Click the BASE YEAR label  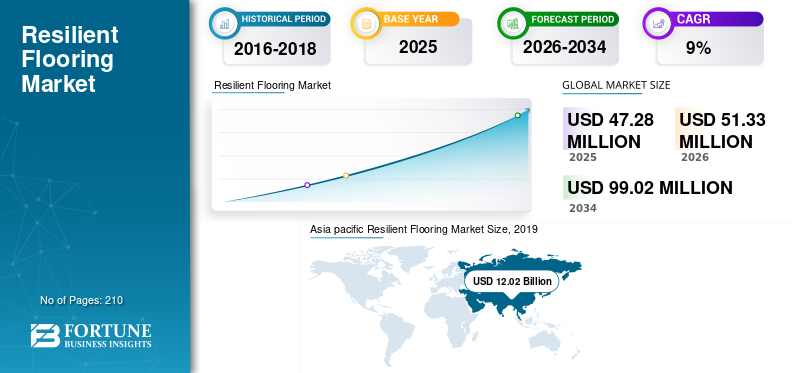[411, 19]
